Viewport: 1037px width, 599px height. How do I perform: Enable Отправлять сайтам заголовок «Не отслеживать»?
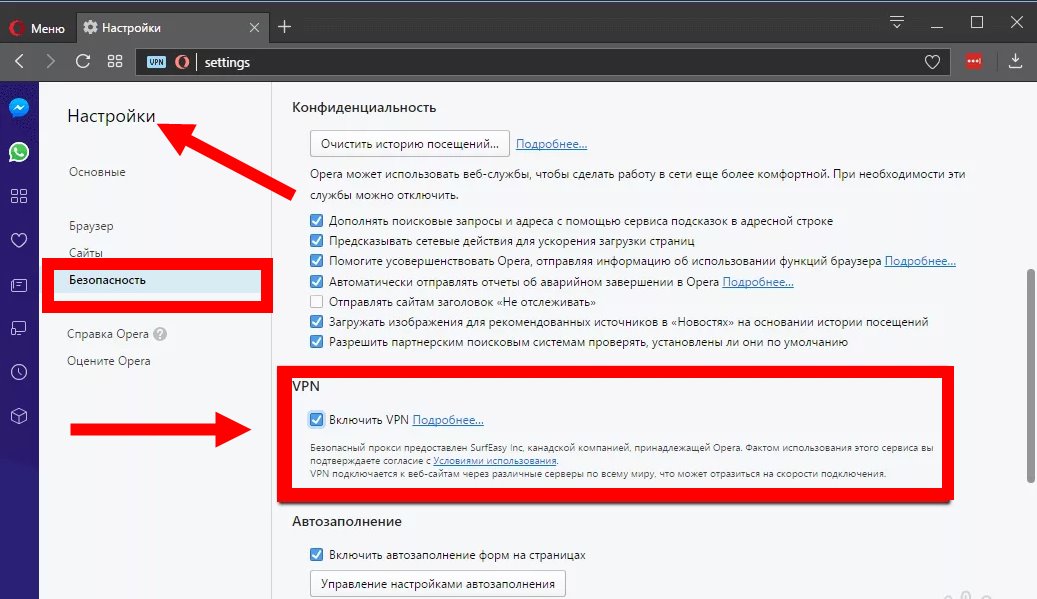[317, 301]
